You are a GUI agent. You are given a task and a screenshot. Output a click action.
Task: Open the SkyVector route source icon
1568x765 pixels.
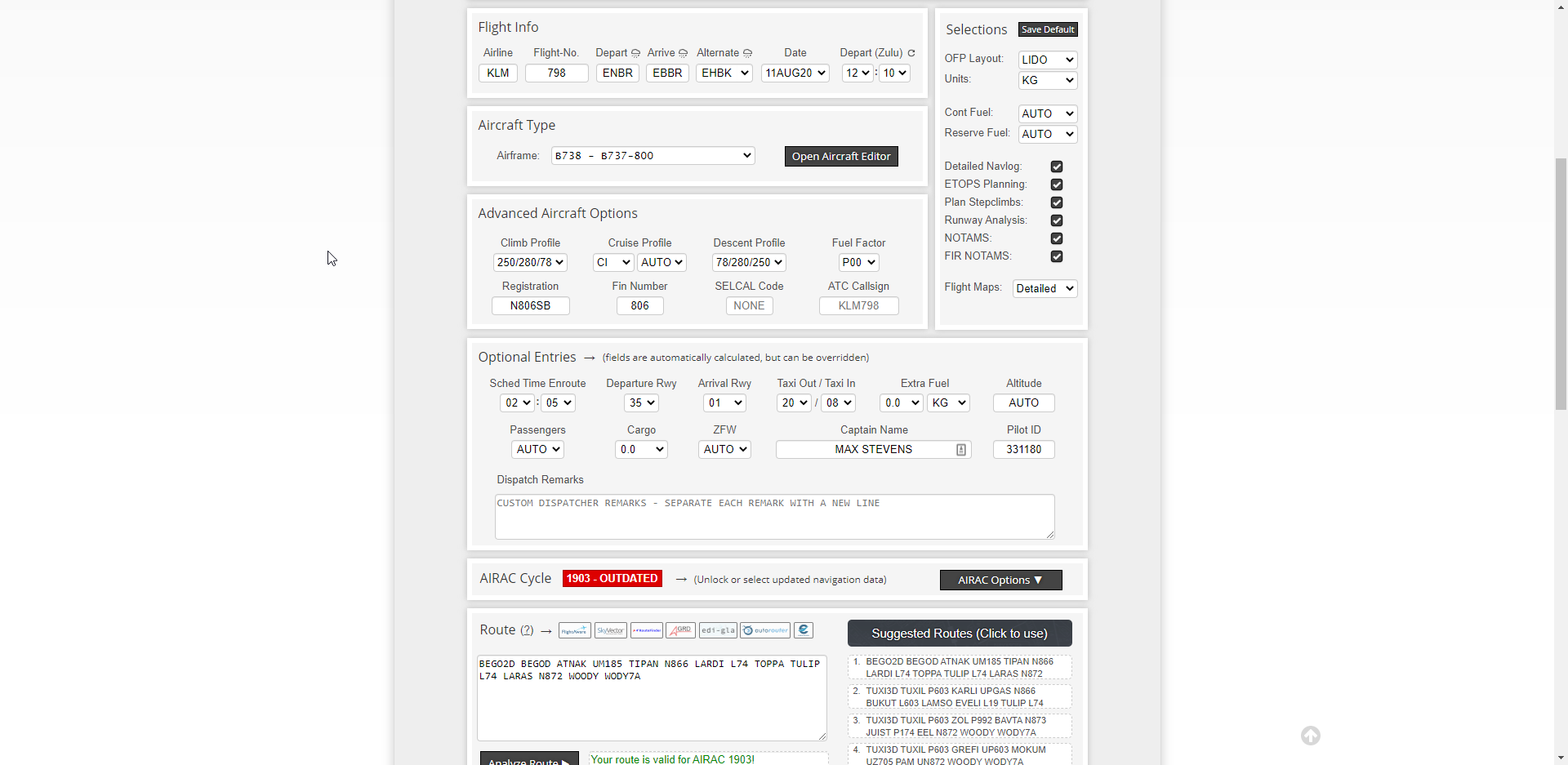[611, 630]
